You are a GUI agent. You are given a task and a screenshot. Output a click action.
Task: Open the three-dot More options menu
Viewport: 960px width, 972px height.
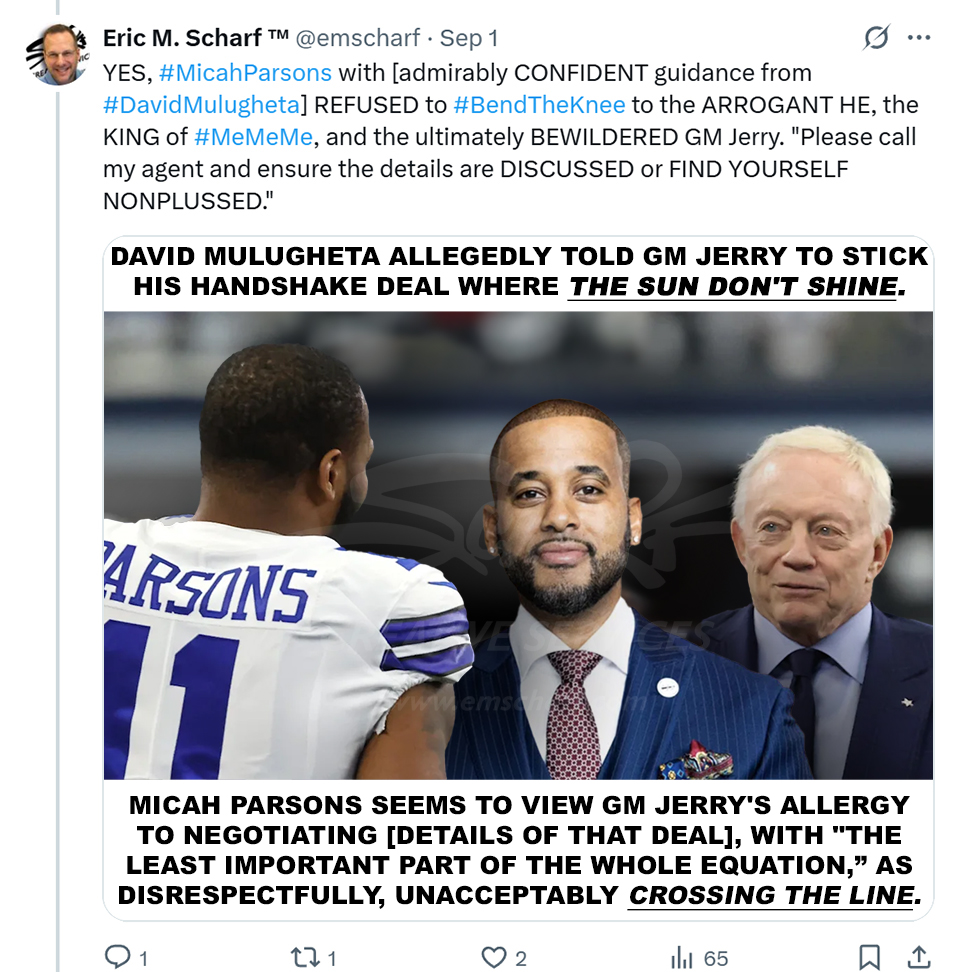918,38
